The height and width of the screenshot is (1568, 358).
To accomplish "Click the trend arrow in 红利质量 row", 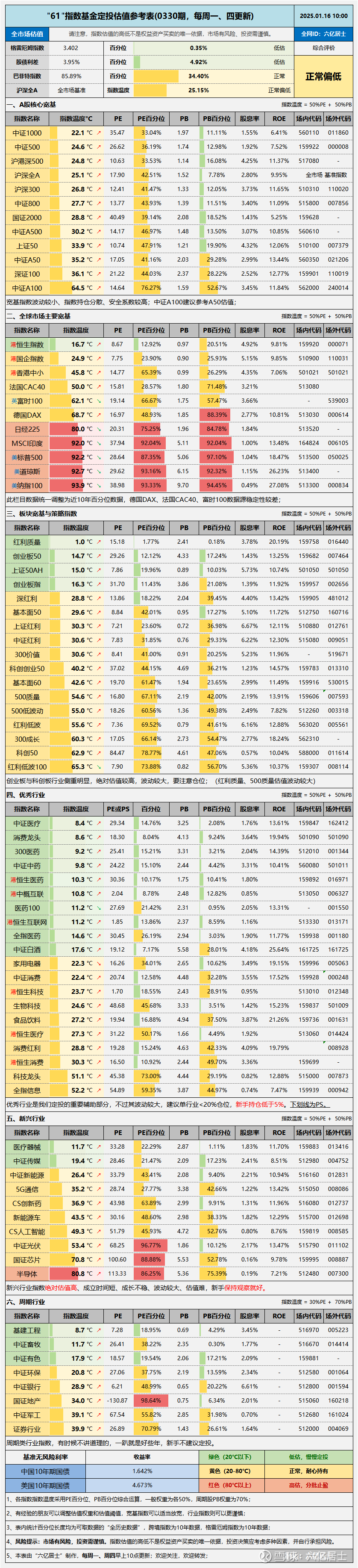I will coord(99,542).
